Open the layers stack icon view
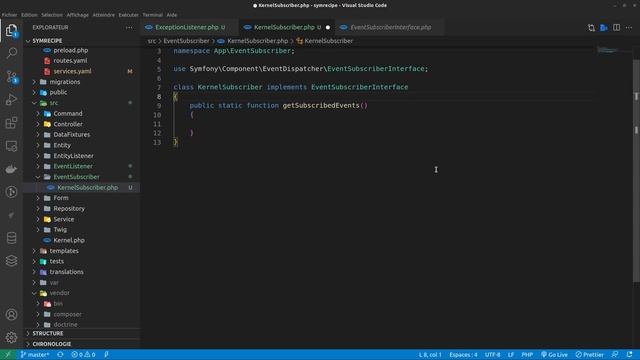The height and width of the screenshot is (360, 640). pyautogui.click(x=11, y=261)
